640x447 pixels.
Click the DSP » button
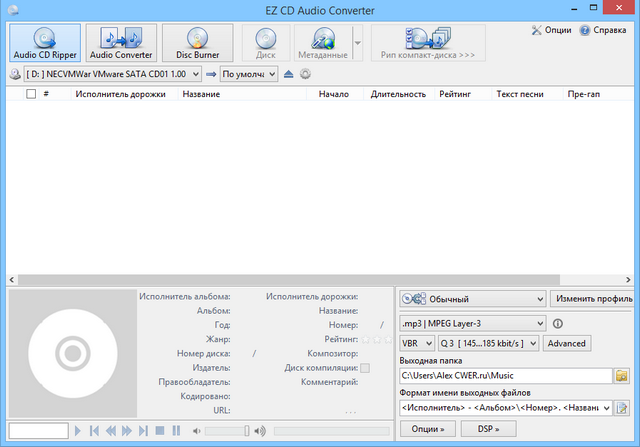pos(489,429)
